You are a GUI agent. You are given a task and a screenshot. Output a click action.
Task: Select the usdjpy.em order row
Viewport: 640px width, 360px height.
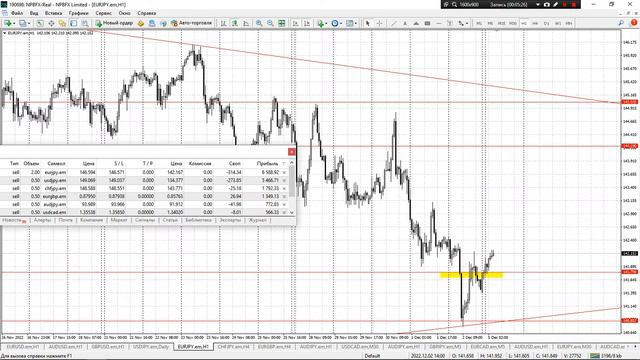coord(144,180)
